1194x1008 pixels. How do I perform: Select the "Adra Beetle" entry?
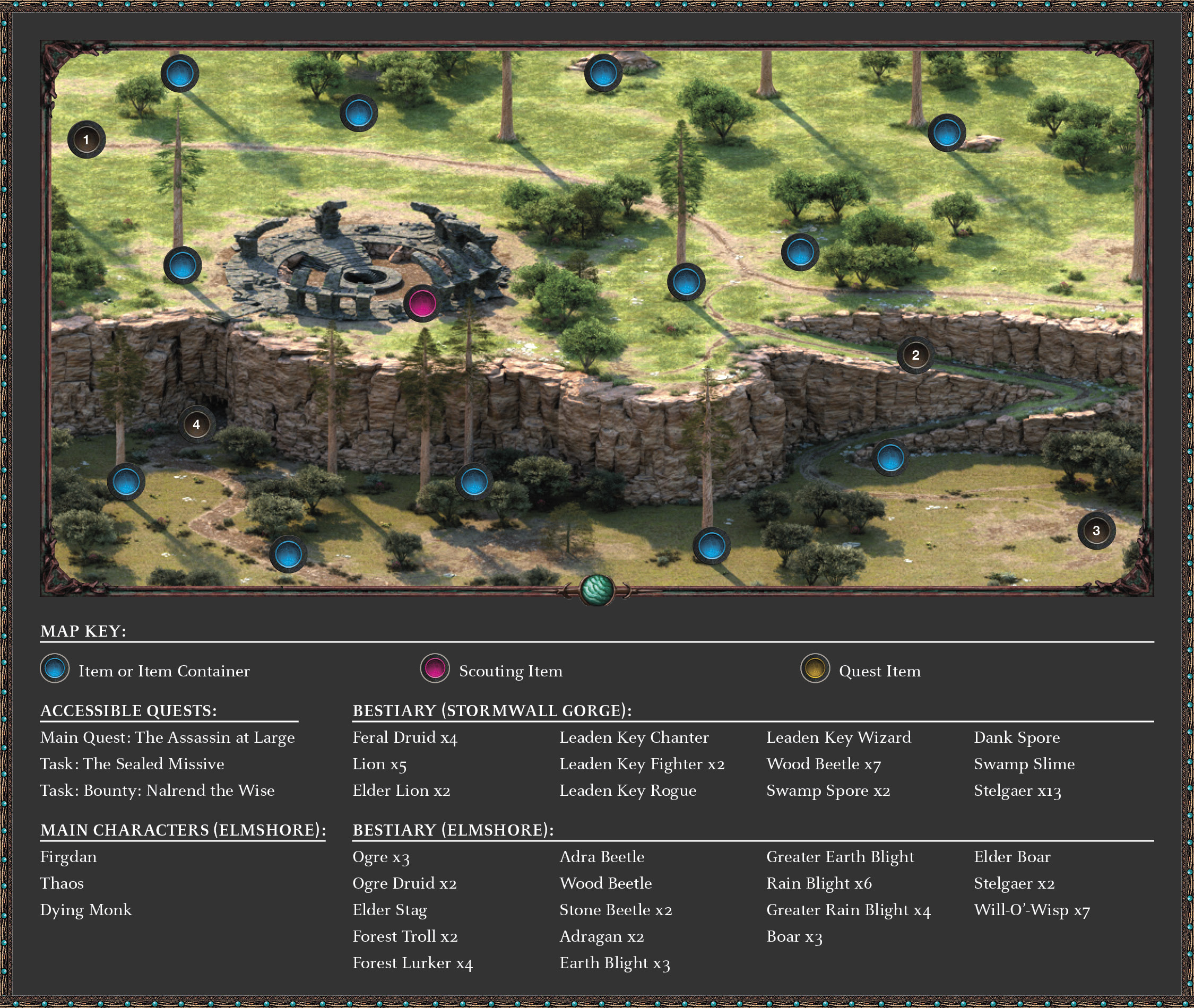pyautogui.click(x=602, y=857)
